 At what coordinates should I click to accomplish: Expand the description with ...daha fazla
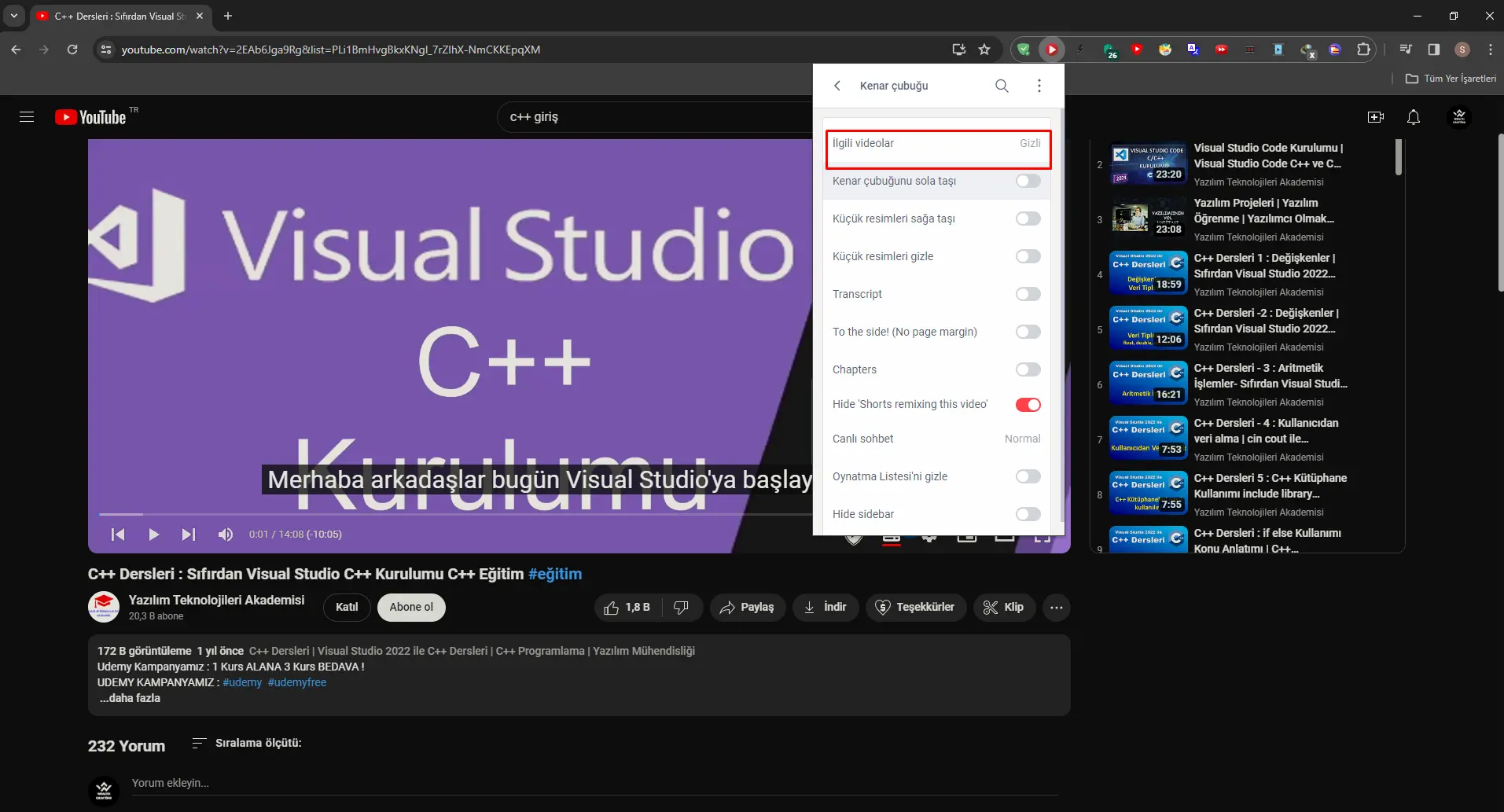(130, 698)
